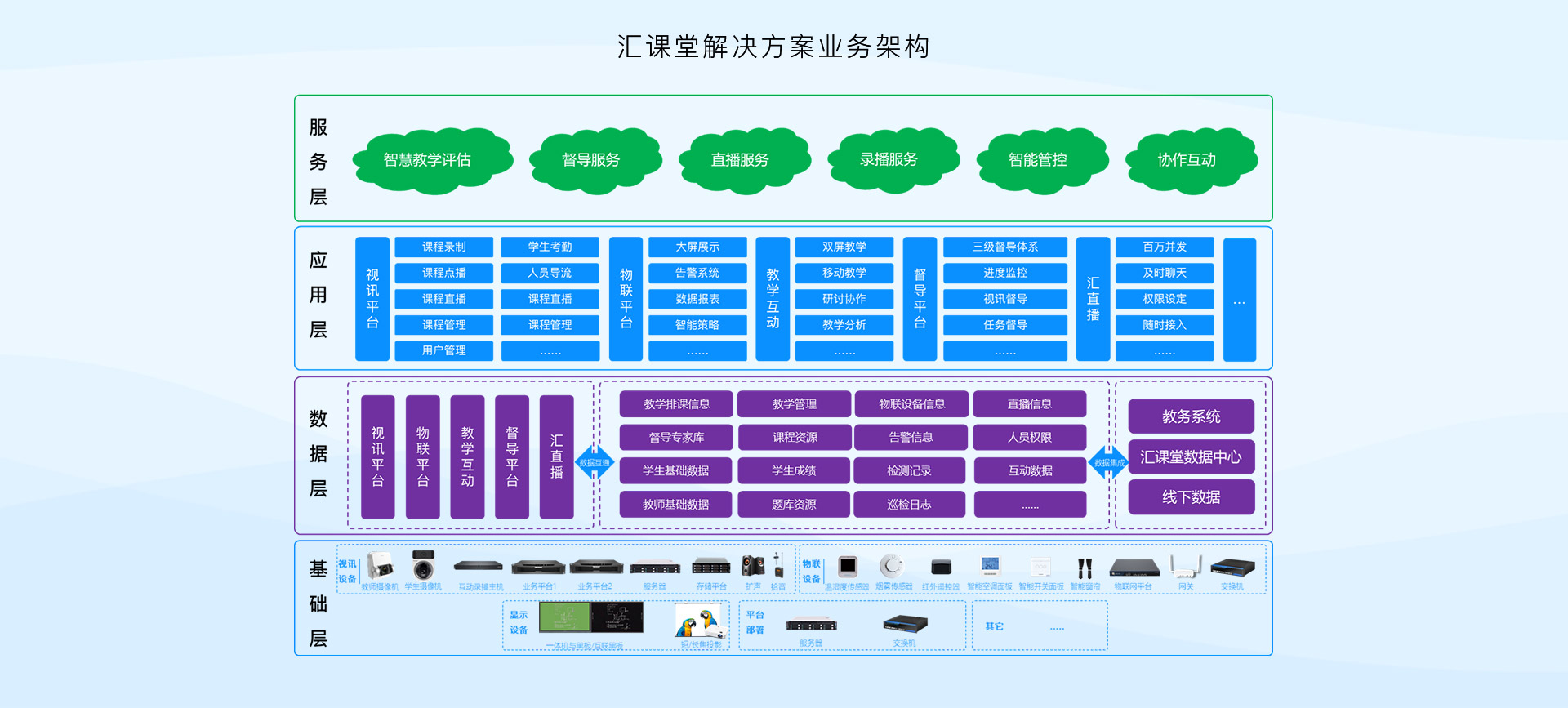Click the 数据互通 double-arrow icon
The image size is (1568, 708).
(x=595, y=462)
